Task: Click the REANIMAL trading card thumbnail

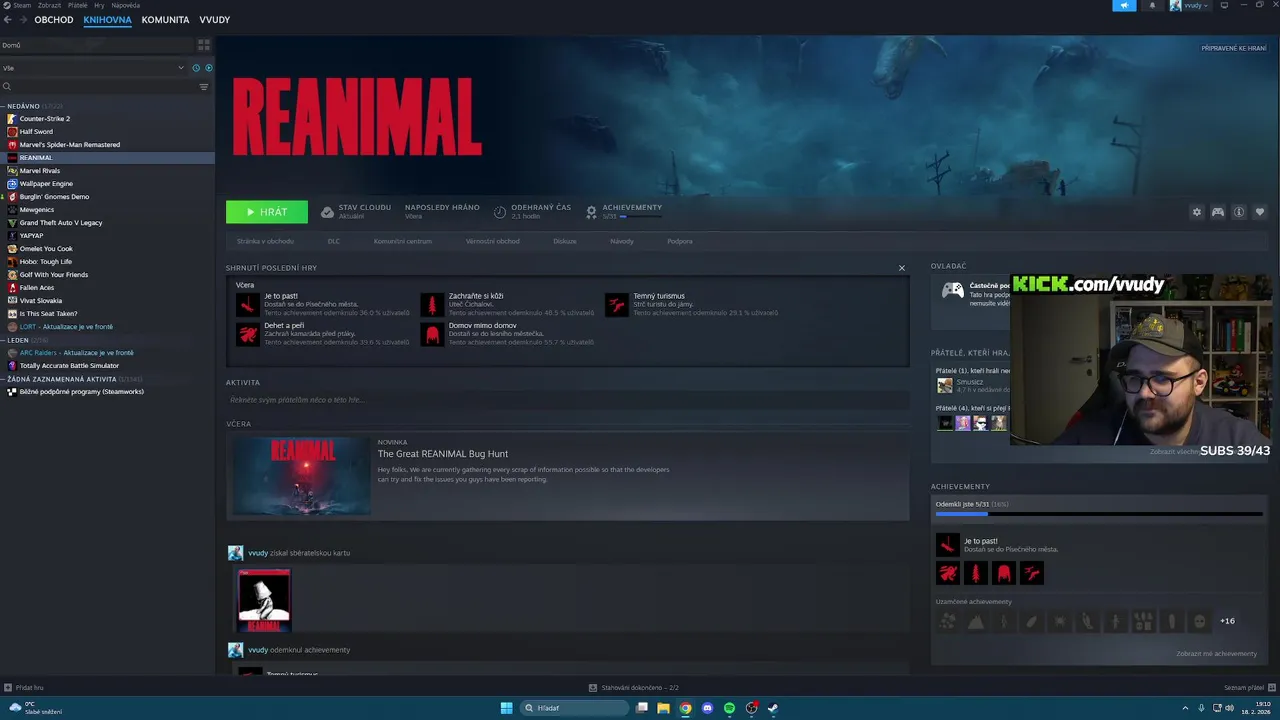Action: [x=264, y=600]
